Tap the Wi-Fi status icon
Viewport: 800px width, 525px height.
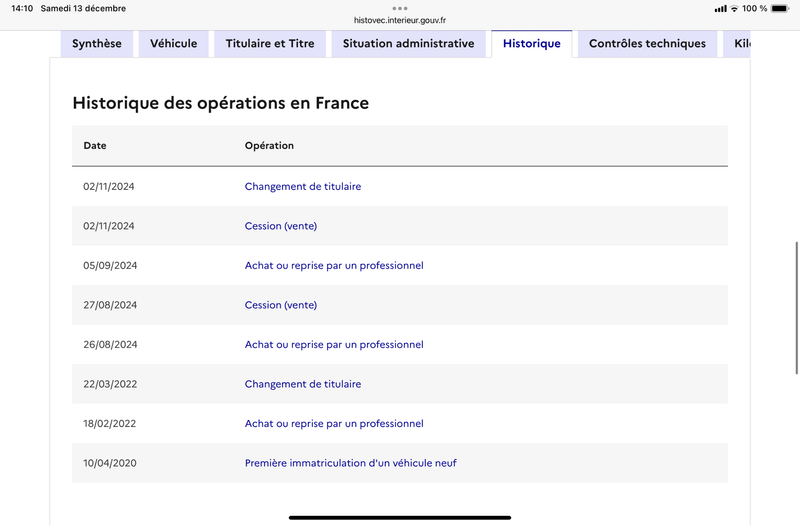[734, 9]
